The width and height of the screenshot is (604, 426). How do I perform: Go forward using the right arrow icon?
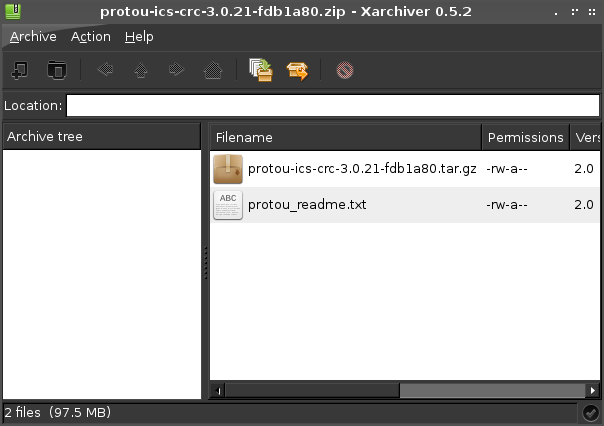pyautogui.click(x=176, y=70)
